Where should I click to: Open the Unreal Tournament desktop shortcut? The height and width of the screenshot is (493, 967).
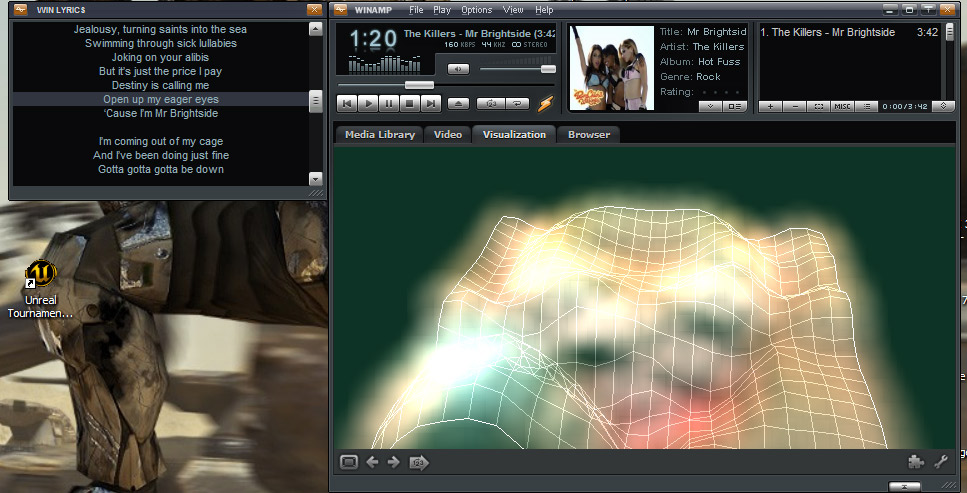click(x=41, y=290)
